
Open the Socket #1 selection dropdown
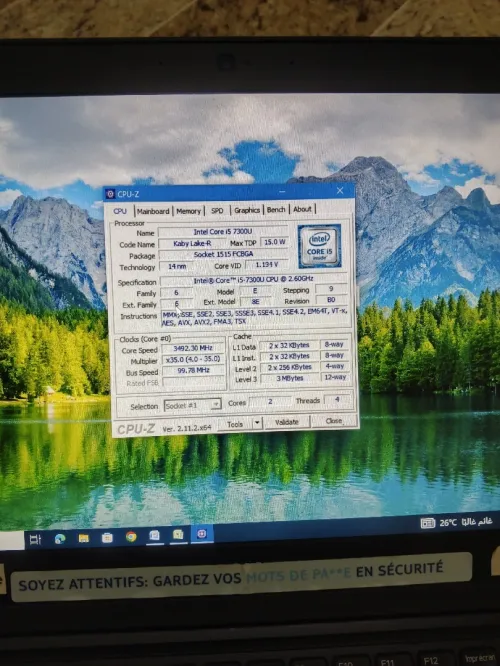click(x=192, y=405)
